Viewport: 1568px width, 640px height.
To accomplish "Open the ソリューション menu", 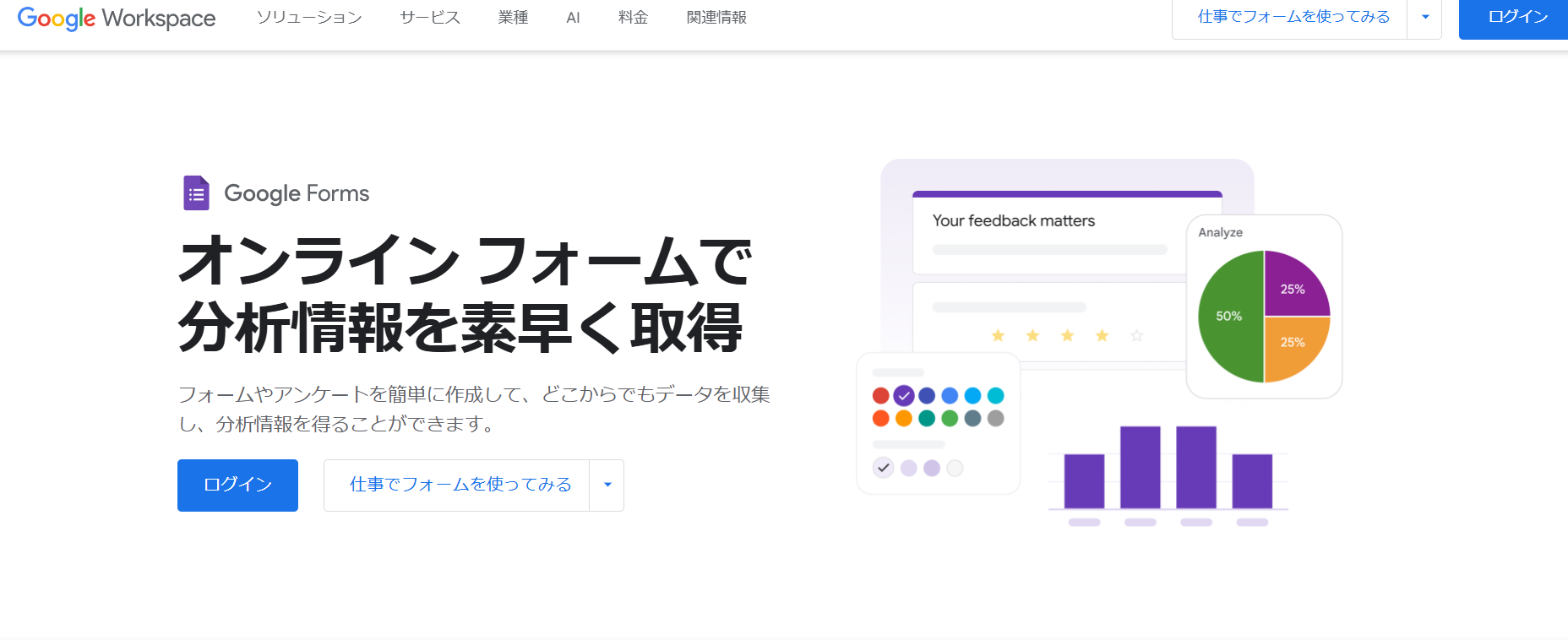I will click(309, 18).
